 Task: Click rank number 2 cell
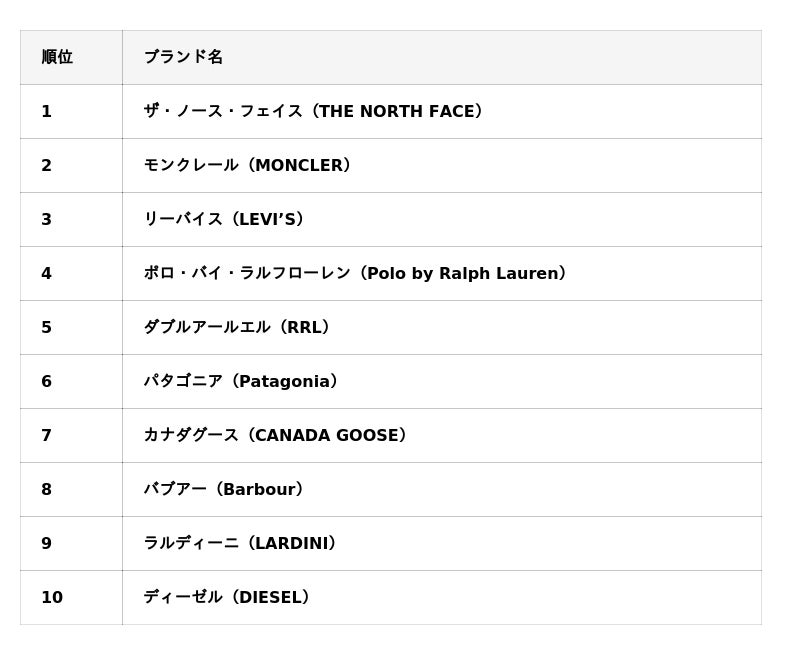47,165
